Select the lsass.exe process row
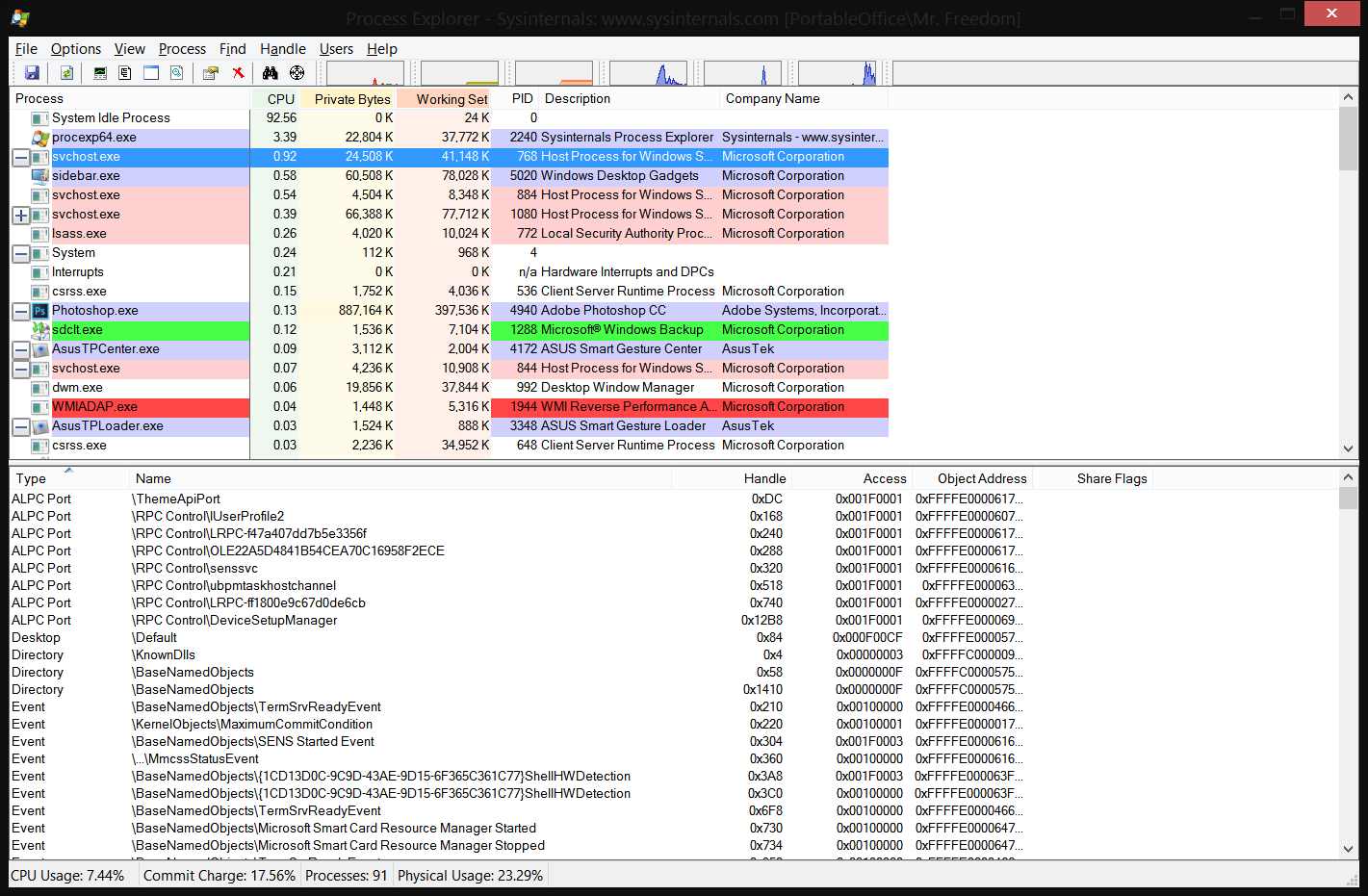 pos(449,234)
